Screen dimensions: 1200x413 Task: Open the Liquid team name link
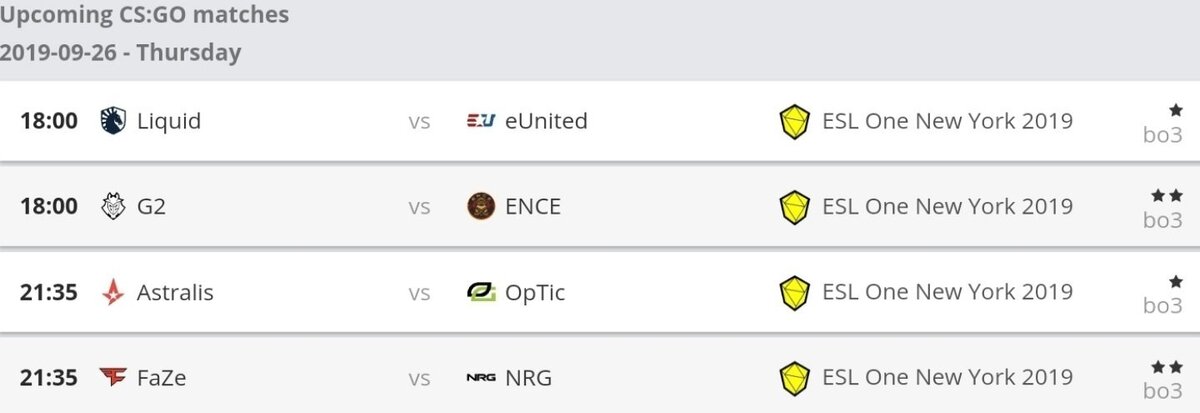pos(169,121)
